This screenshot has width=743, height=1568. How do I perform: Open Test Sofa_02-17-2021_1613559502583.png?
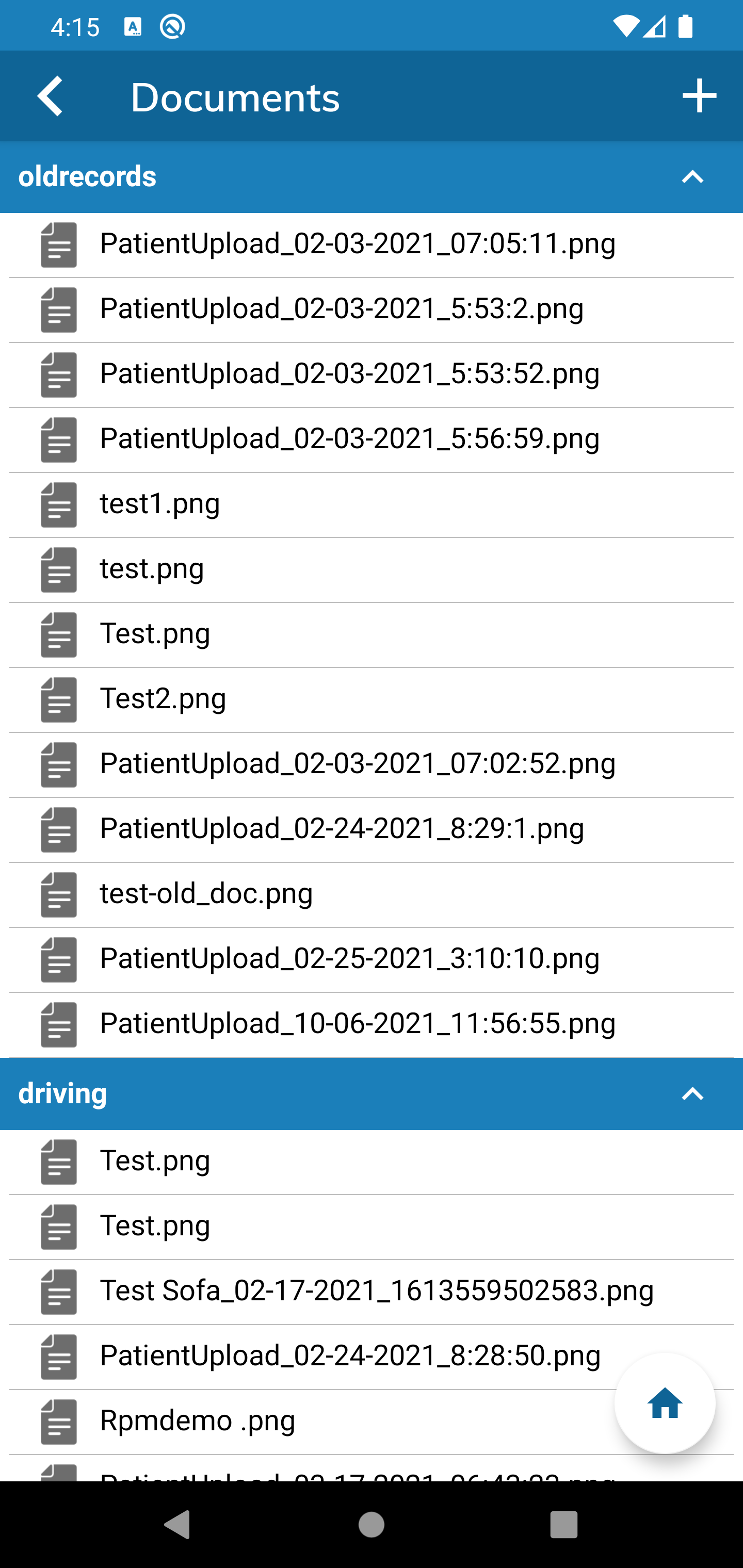pos(372,1292)
